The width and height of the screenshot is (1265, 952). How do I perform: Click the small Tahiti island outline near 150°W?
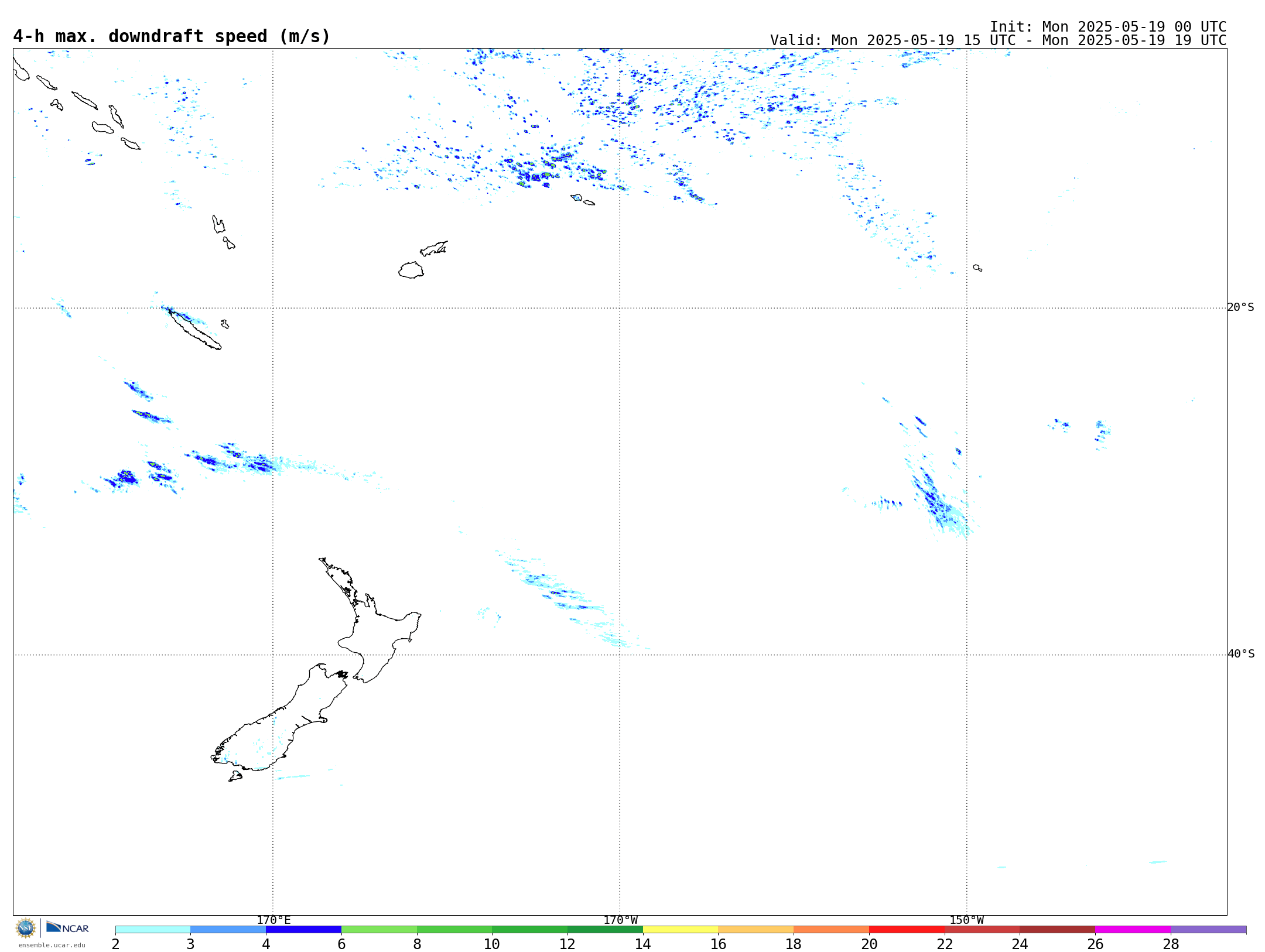[977, 268]
